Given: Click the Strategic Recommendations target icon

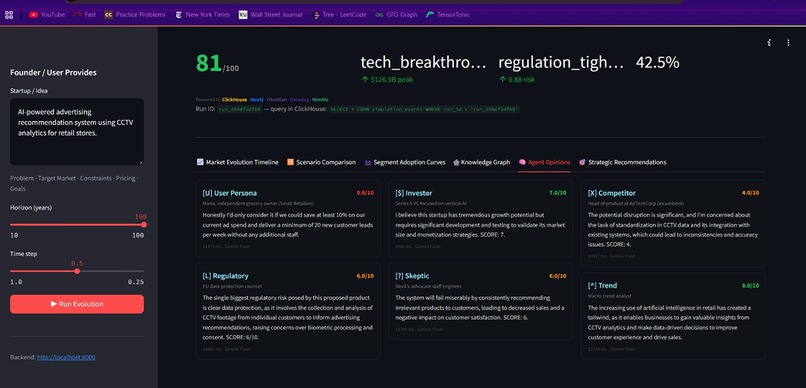Looking at the screenshot, I should click(x=582, y=162).
